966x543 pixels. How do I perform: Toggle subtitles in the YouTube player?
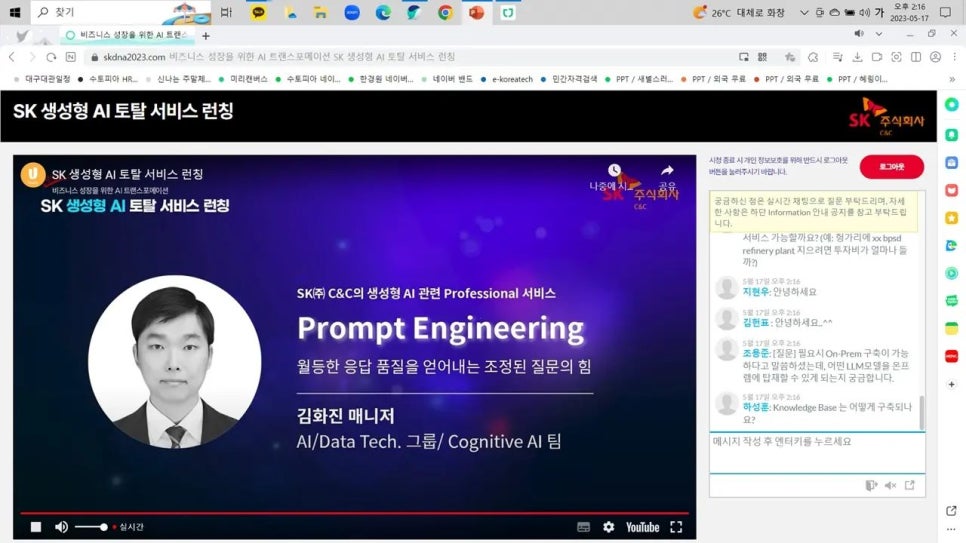pyautogui.click(x=583, y=527)
